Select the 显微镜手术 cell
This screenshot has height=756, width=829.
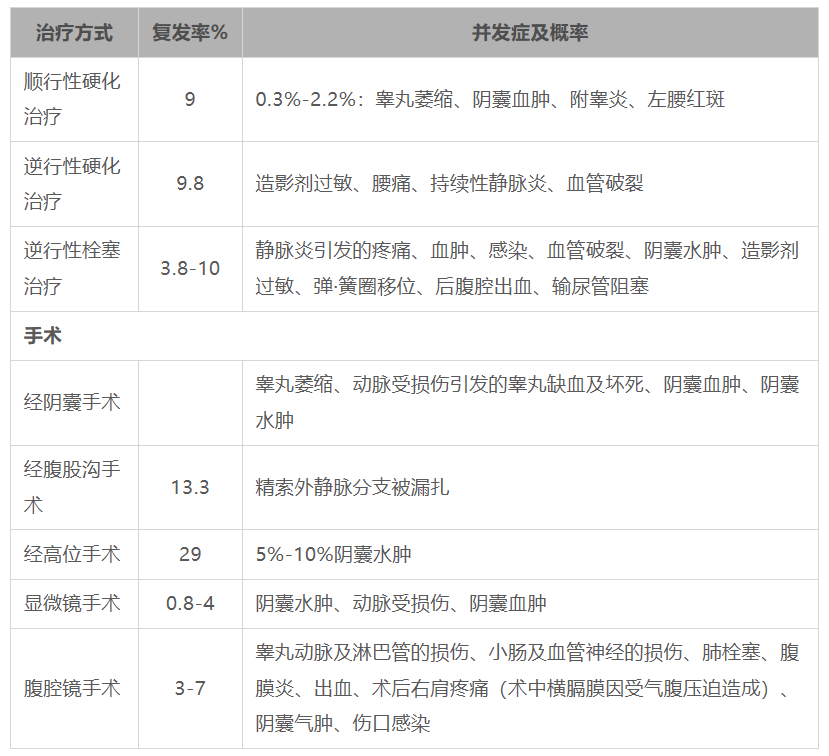click(75, 603)
